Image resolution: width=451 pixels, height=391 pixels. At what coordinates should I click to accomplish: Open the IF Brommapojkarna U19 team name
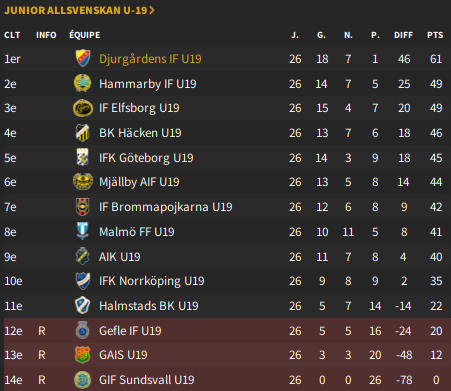(x=166, y=207)
